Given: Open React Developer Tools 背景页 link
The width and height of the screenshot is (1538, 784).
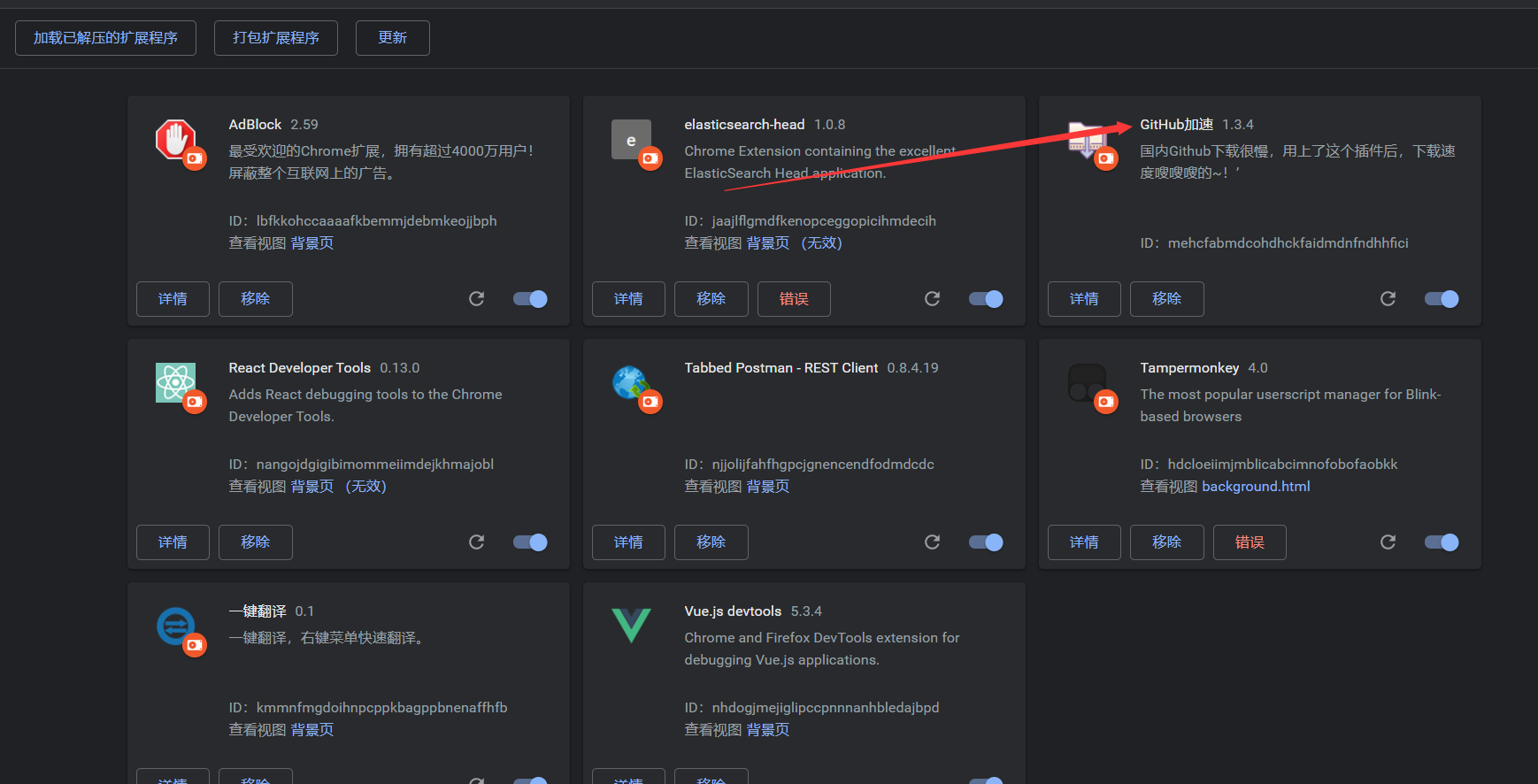Looking at the screenshot, I should pyautogui.click(x=339, y=487).
